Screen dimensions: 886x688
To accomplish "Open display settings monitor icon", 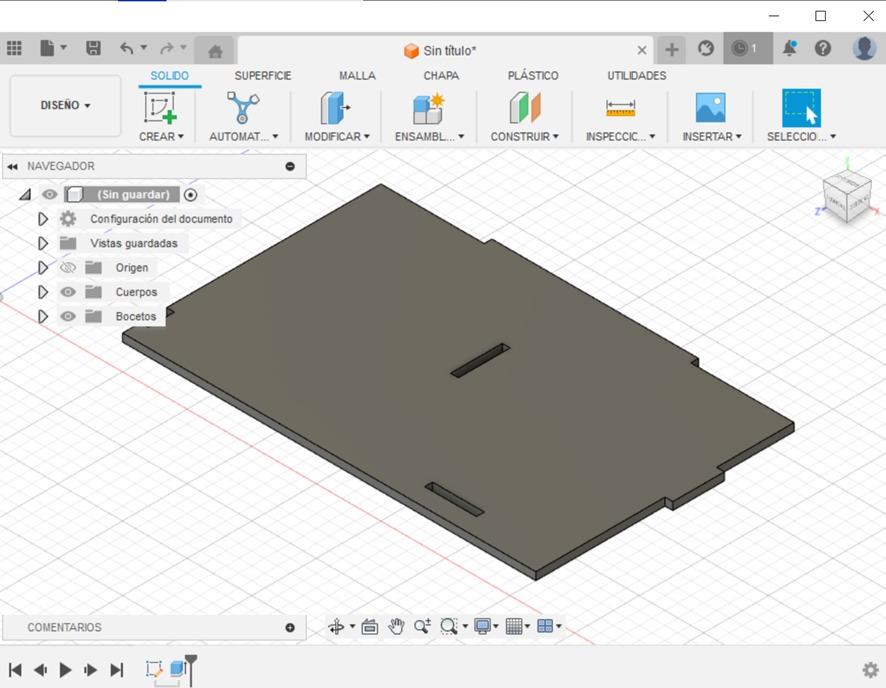I will click(483, 626).
